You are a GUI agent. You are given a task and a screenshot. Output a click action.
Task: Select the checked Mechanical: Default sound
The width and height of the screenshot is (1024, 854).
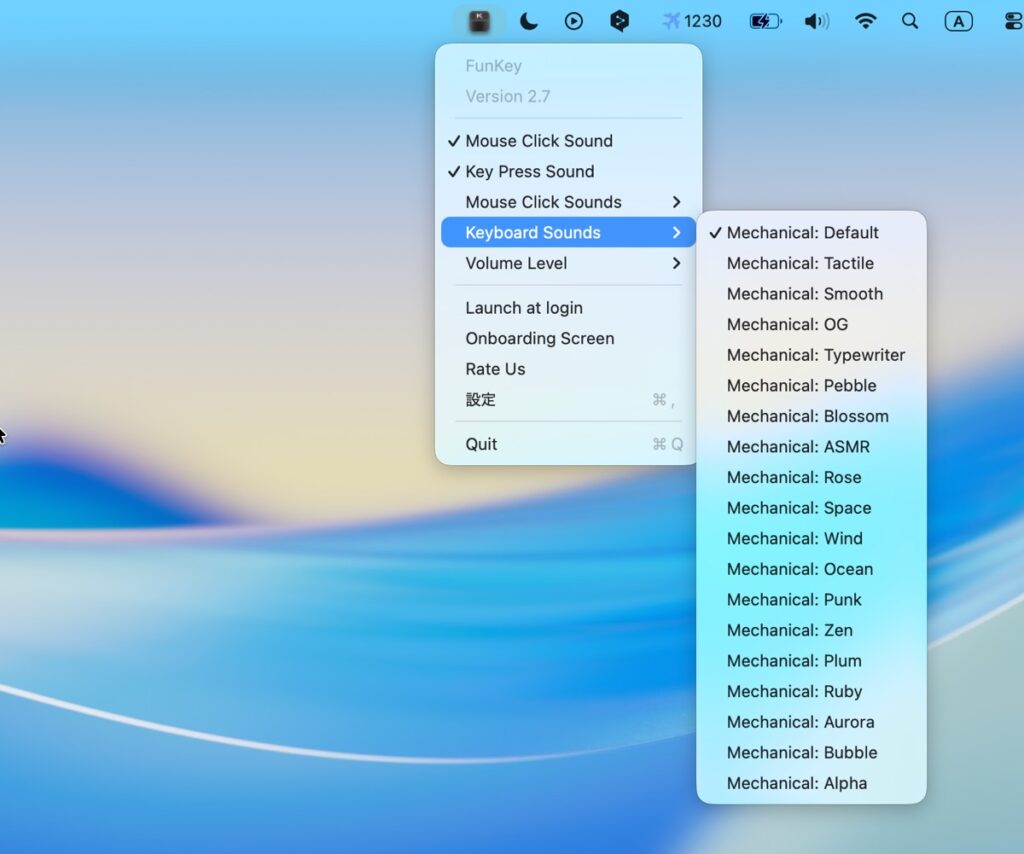802,233
